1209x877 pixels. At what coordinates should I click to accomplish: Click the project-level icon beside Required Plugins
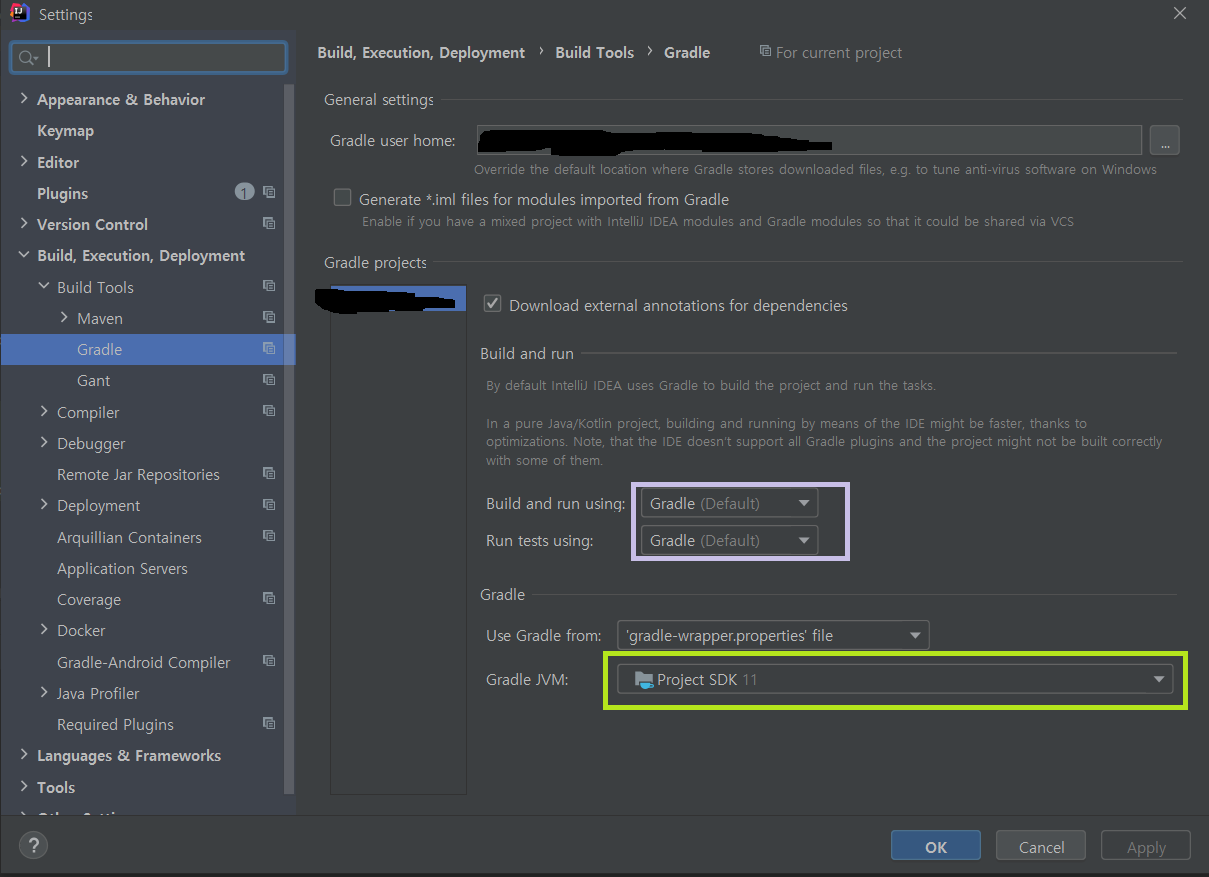pyautogui.click(x=269, y=723)
